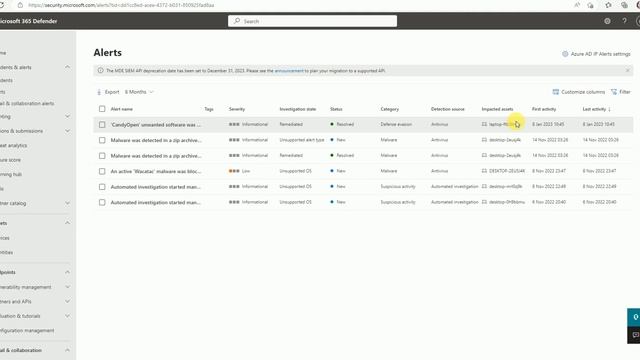Click into the Defender Search field
The height and width of the screenshot is (360, 640).
[313, 21]
